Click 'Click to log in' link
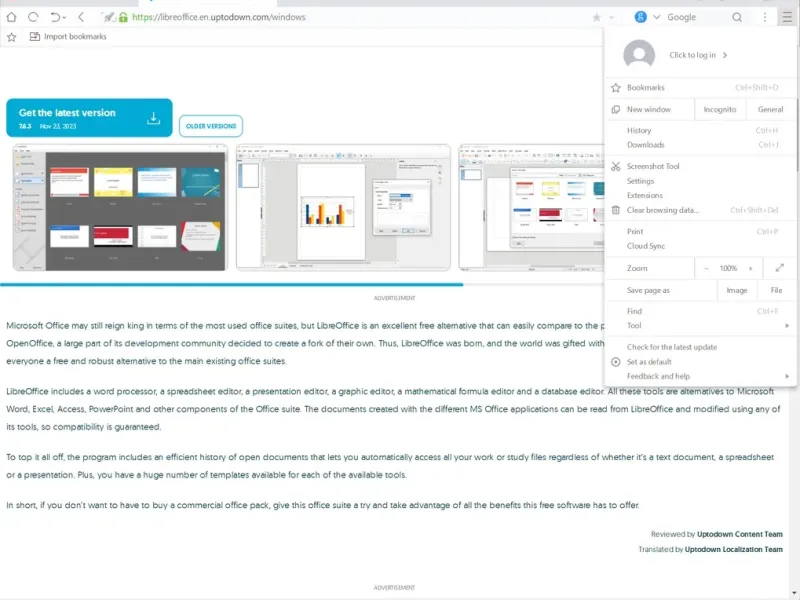 click(697, 55)
